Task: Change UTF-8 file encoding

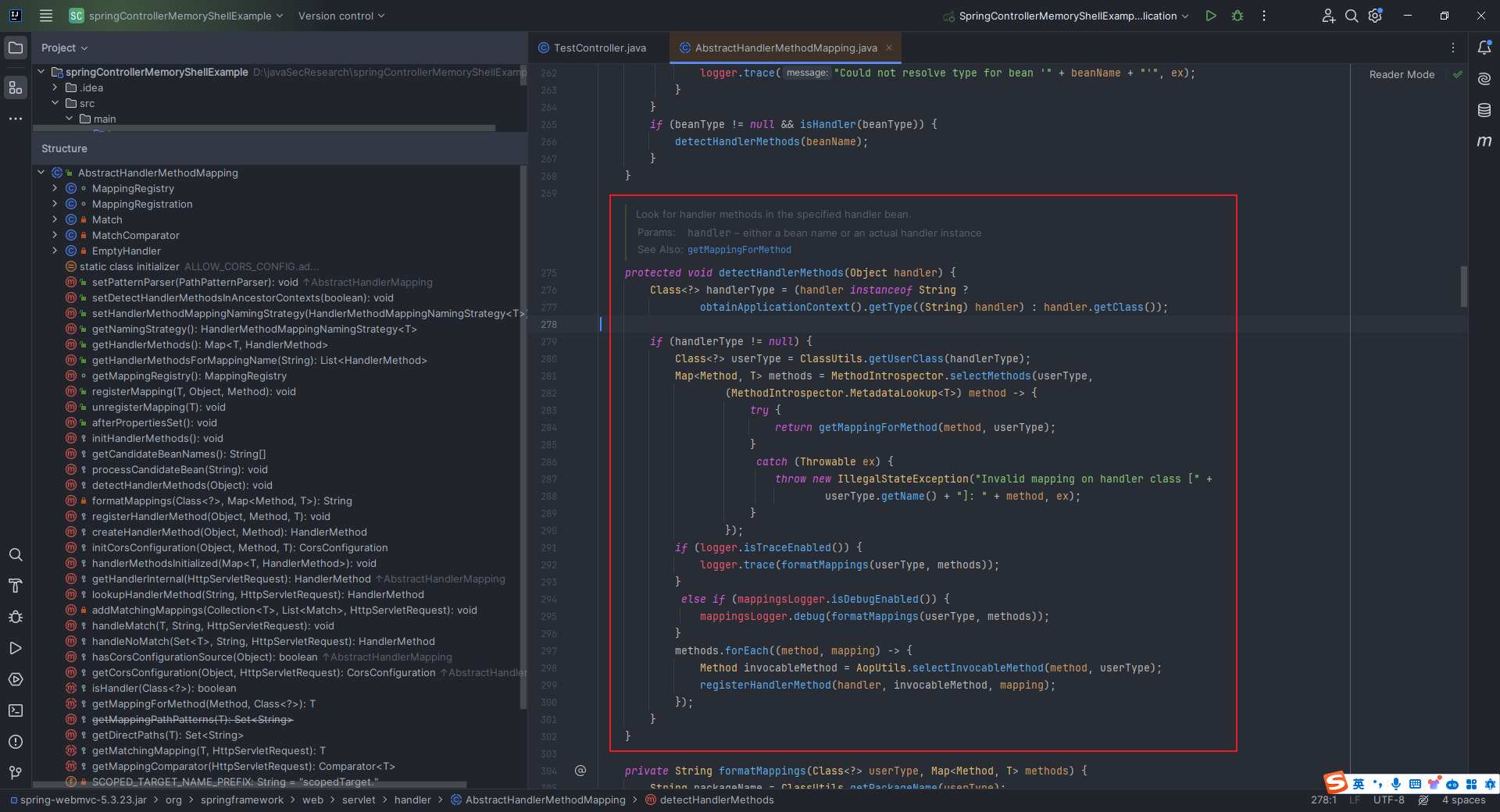Action: click(1389, 800)
